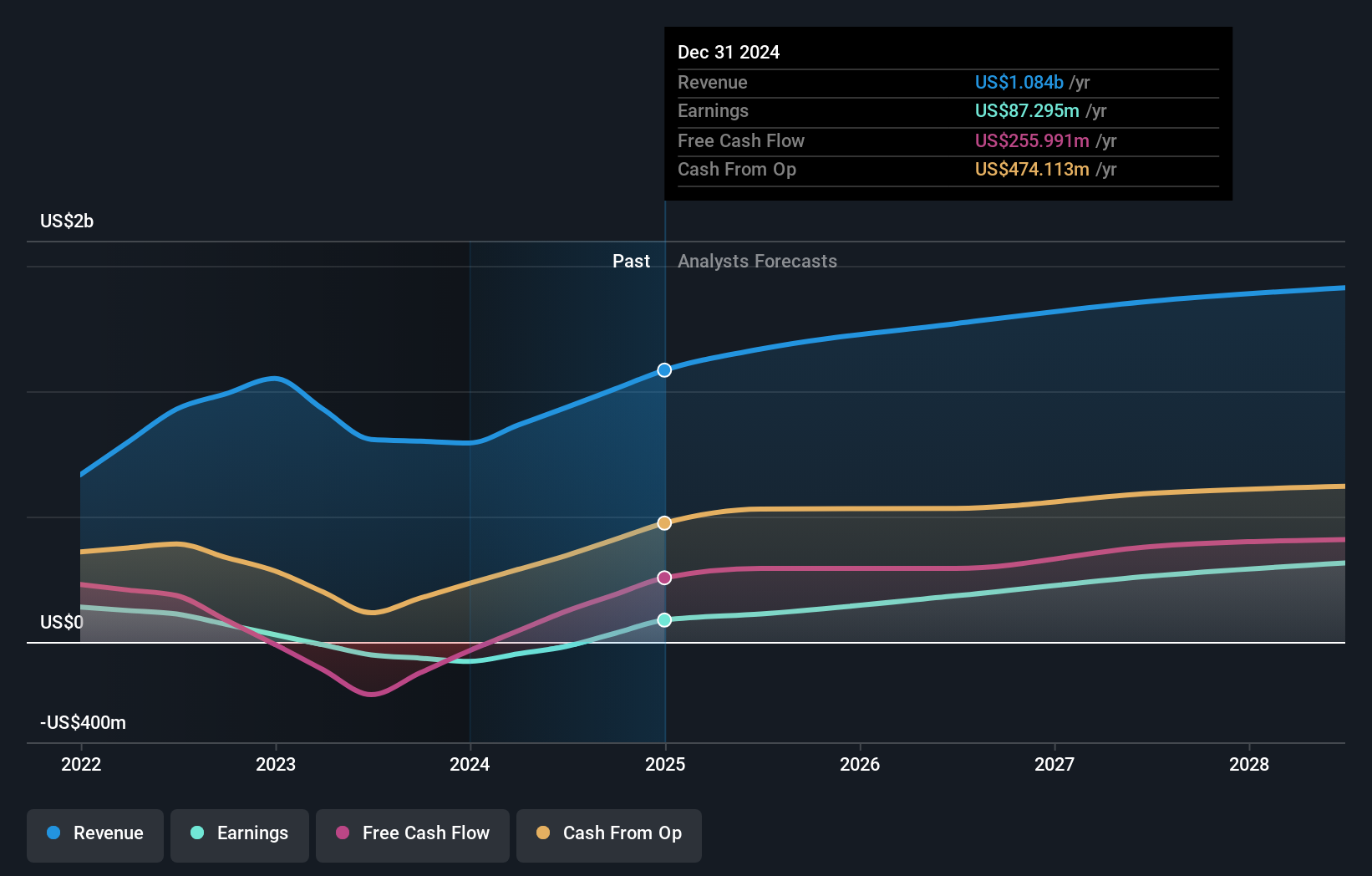This screenshot has height=876, width=1372.
Task: Click the yellow Cash From Op legend dot
Action: (x=543, y=834)
